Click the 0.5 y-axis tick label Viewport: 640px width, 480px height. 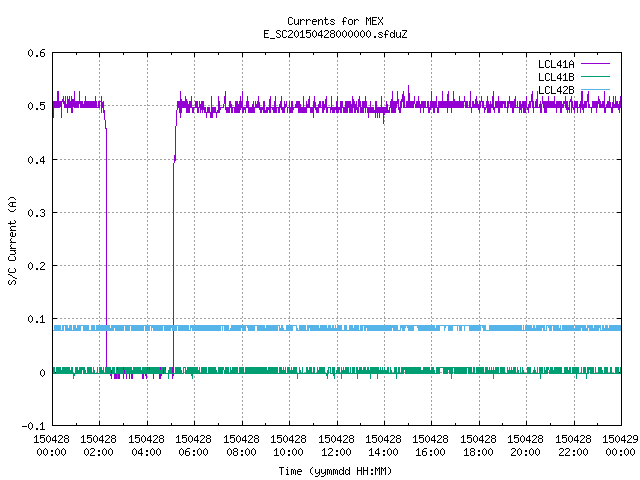pos(36,106)
